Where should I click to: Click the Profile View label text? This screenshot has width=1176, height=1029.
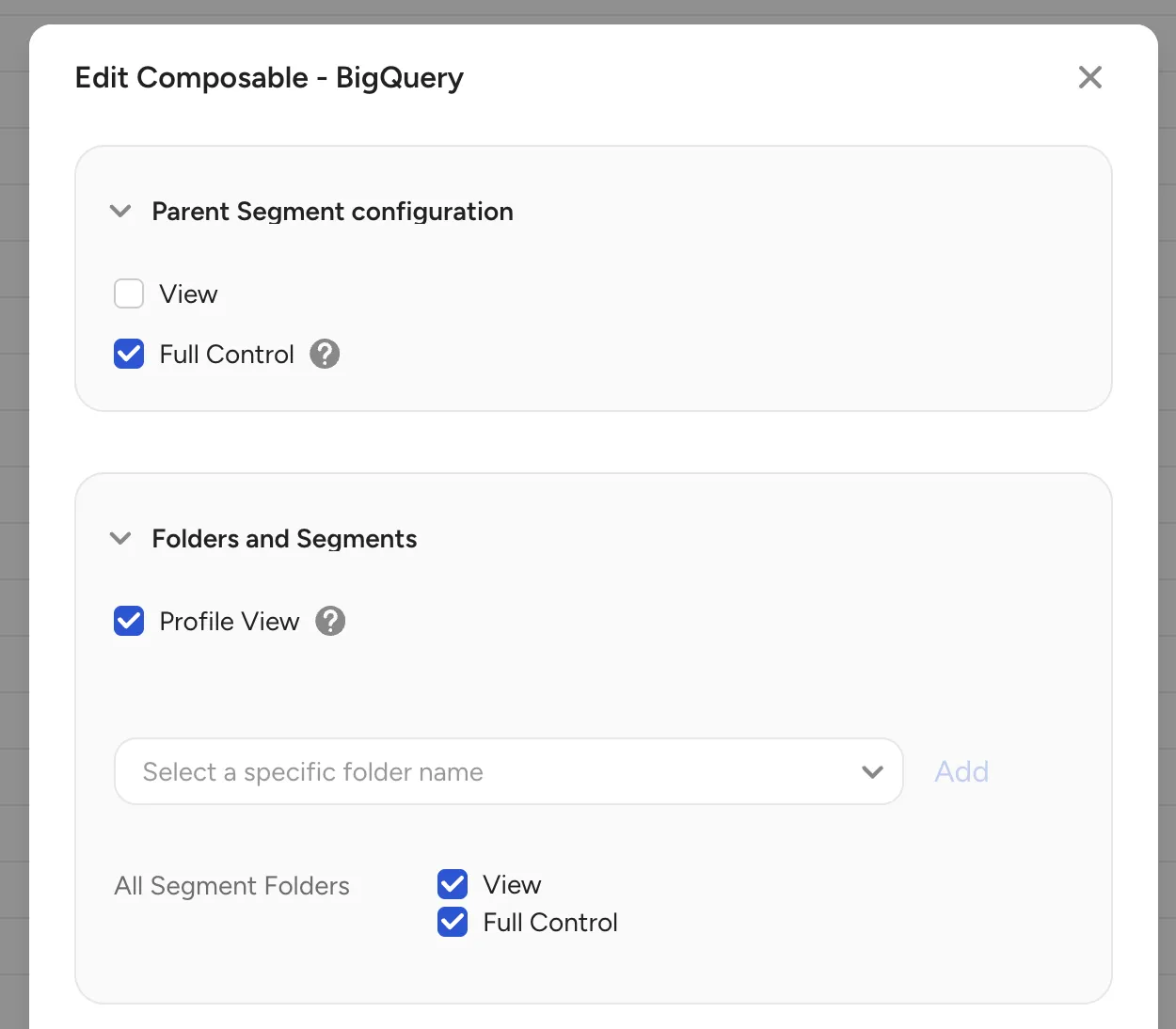(230, 622)
